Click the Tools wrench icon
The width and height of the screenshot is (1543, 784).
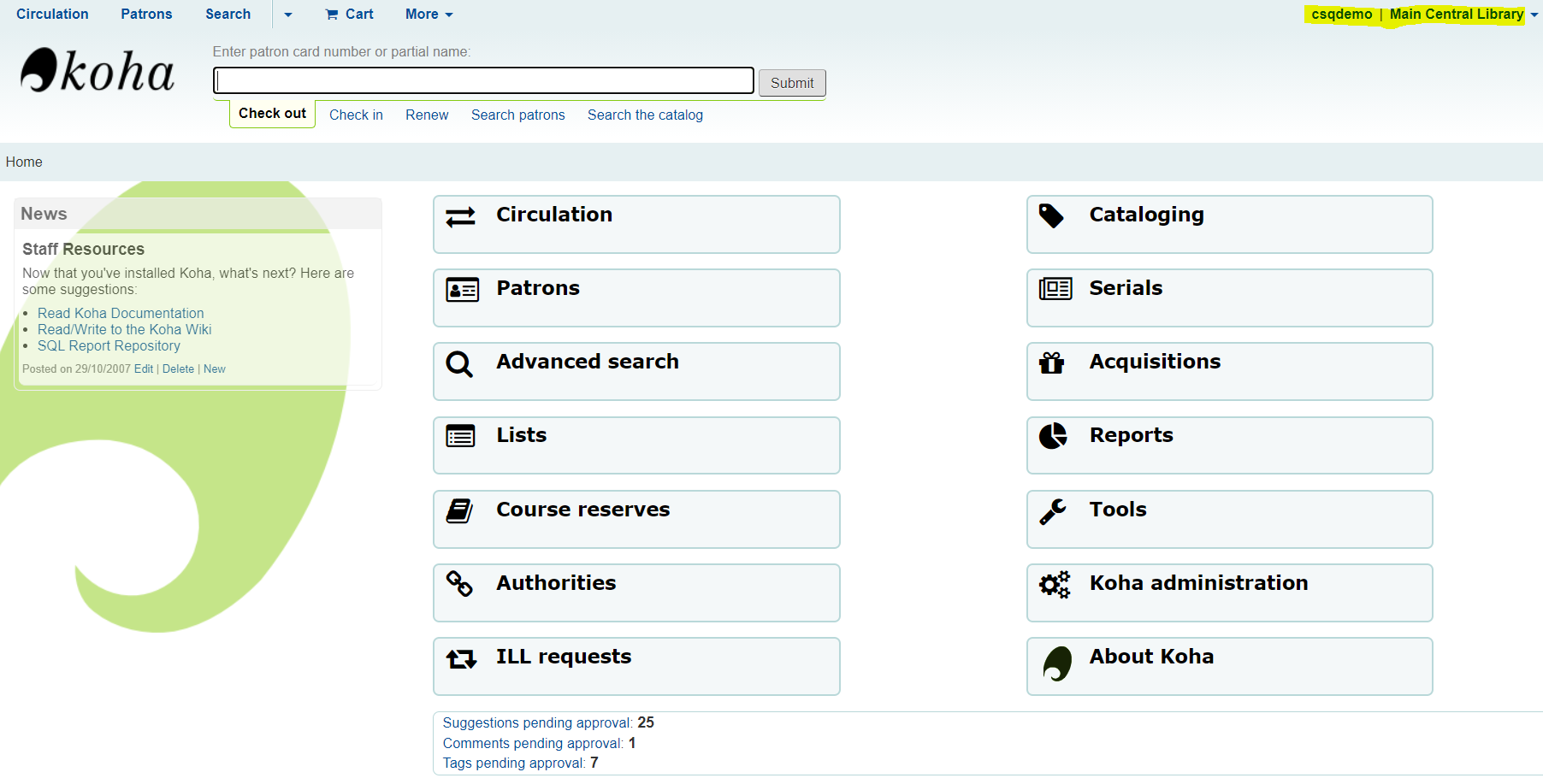pyautogui.click(x=1053, y=511)
